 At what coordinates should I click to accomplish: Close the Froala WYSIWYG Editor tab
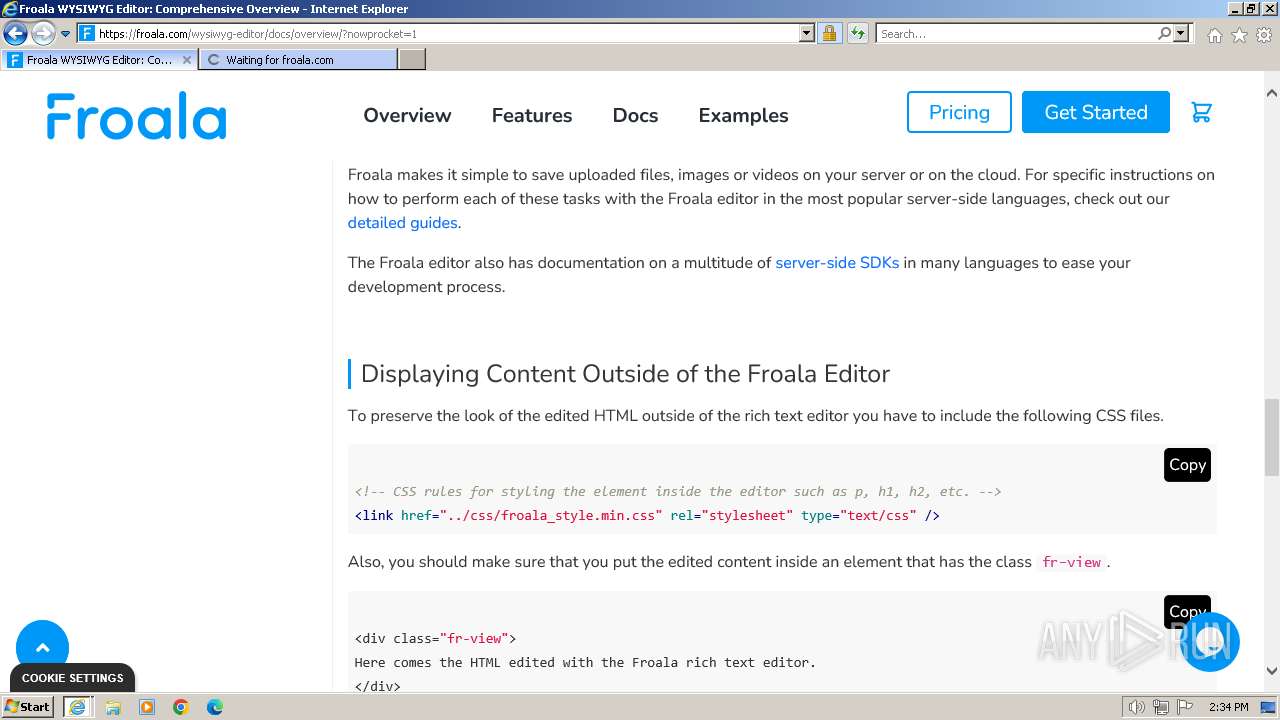click(x=186, y=59)
